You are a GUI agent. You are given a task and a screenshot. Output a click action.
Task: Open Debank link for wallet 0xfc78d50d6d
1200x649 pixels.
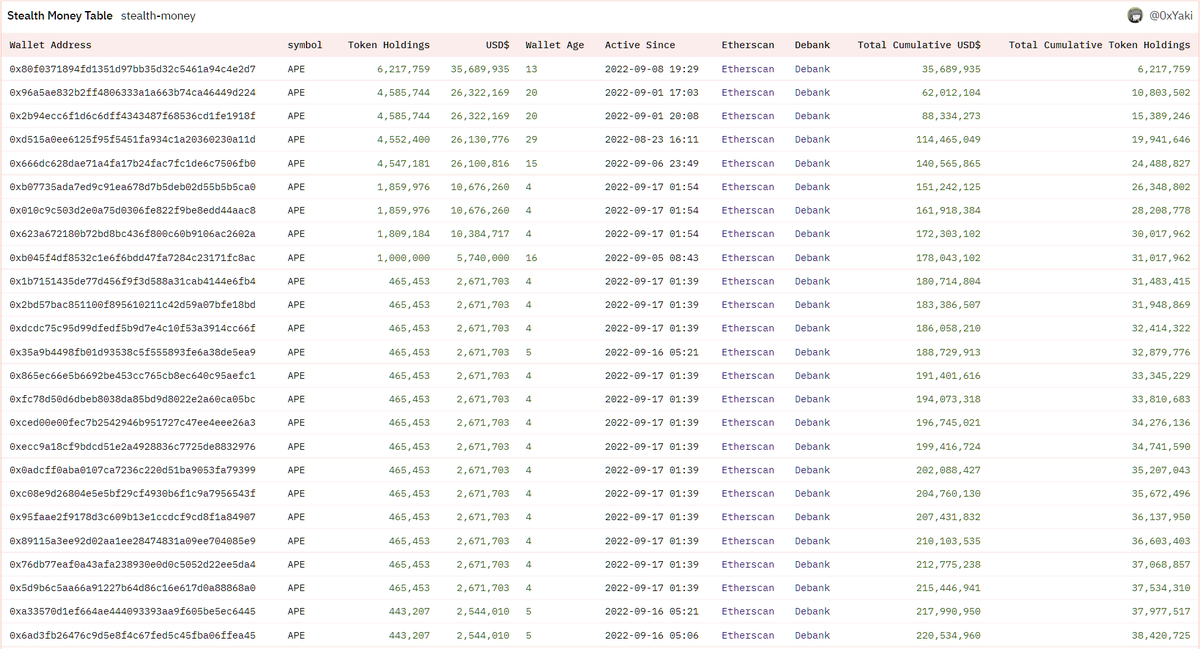pos(812,399)
